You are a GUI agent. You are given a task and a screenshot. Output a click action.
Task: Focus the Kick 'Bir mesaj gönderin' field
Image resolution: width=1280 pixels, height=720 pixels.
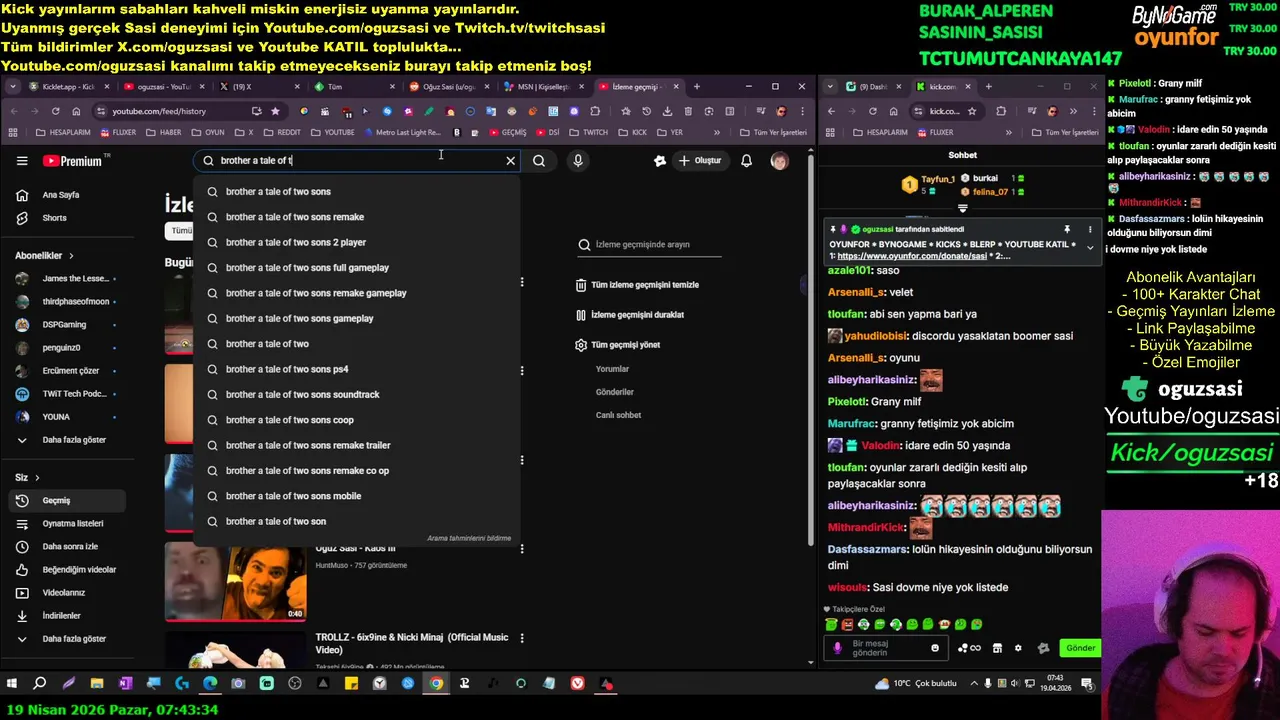click(885, 648)
